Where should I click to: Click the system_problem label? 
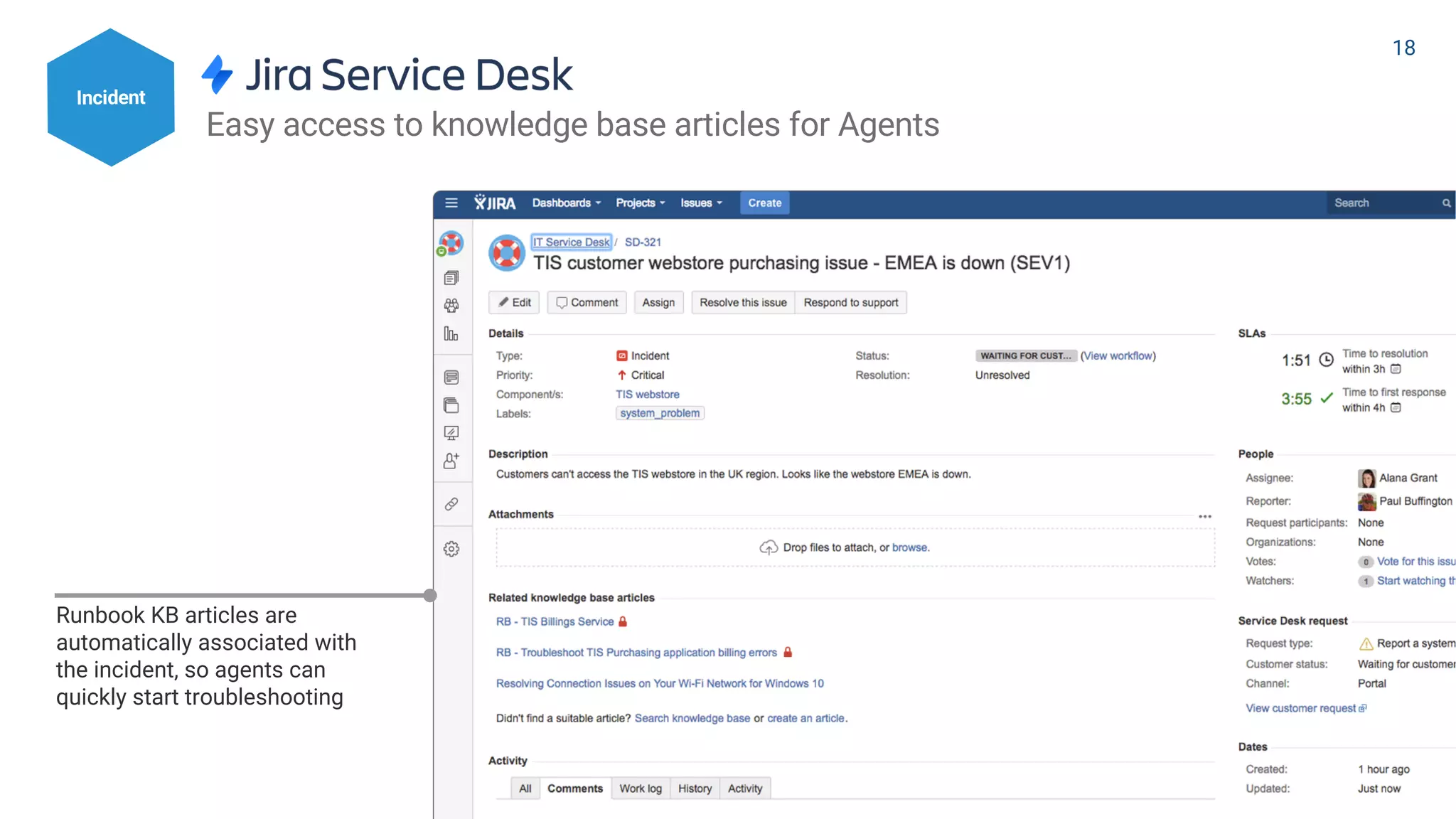point(660,414)
